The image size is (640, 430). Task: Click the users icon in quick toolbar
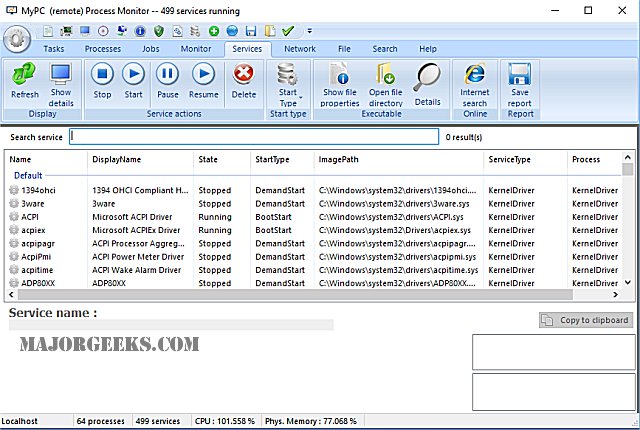pos(122,31)
